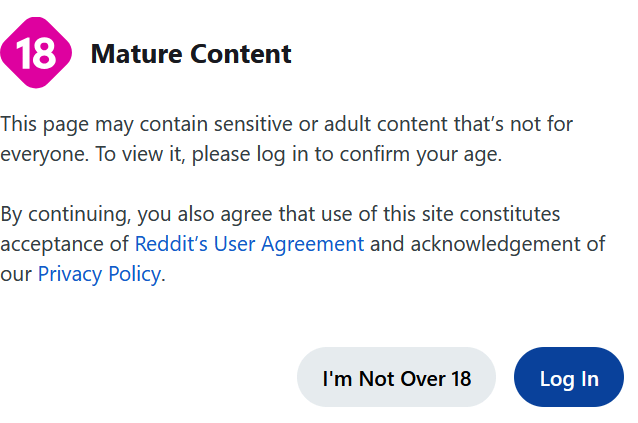Click the pink 18 age-restriction icon

pyautogui.click(x=36, y=52)
